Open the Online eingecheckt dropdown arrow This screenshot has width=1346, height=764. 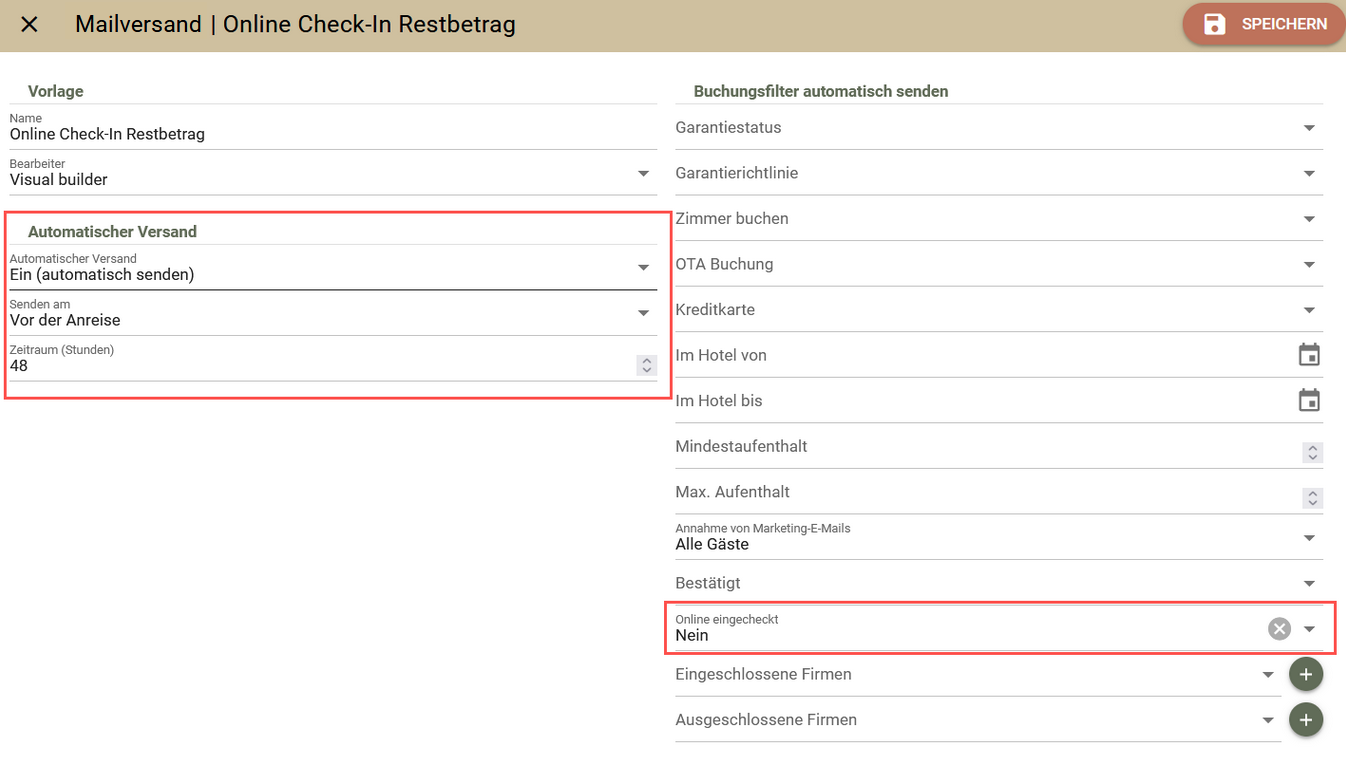(x=1309, y=629)
